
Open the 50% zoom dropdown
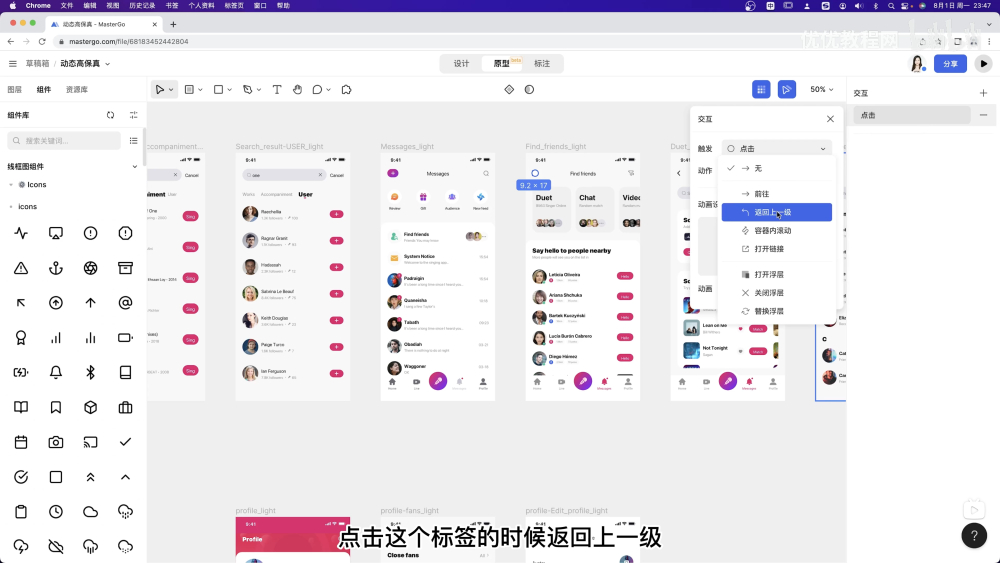[x=821, y=90]
